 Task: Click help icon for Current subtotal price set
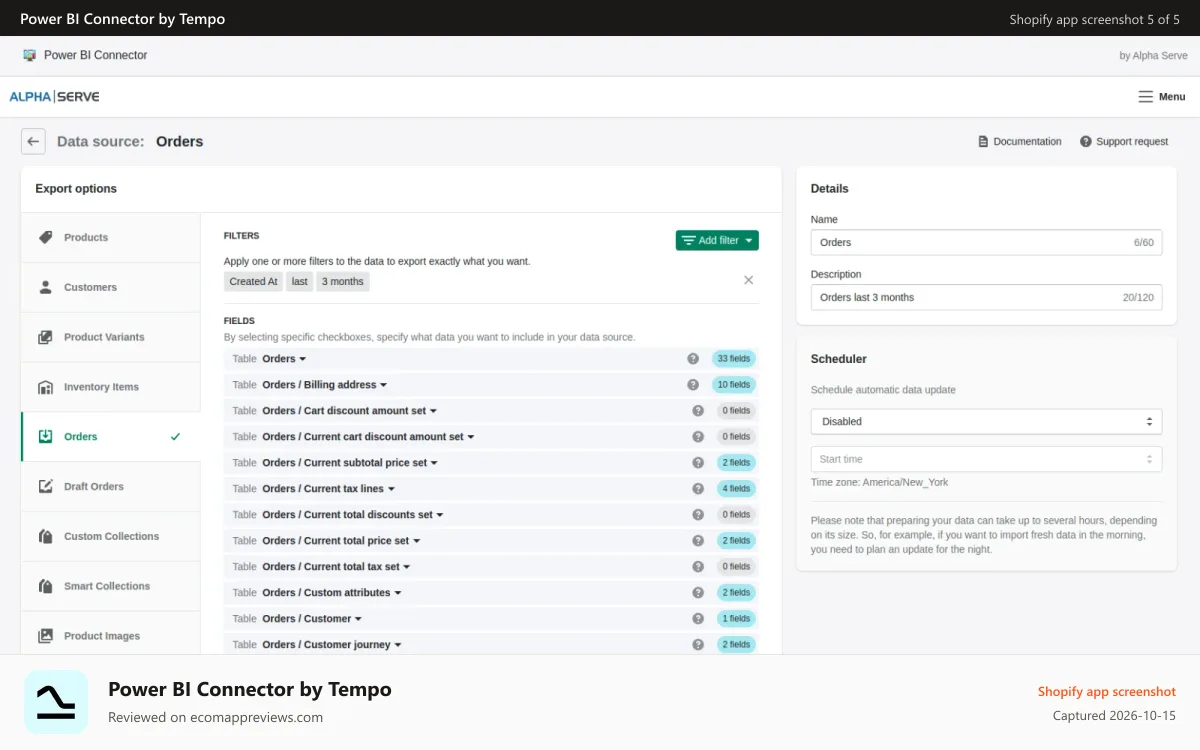698,463
